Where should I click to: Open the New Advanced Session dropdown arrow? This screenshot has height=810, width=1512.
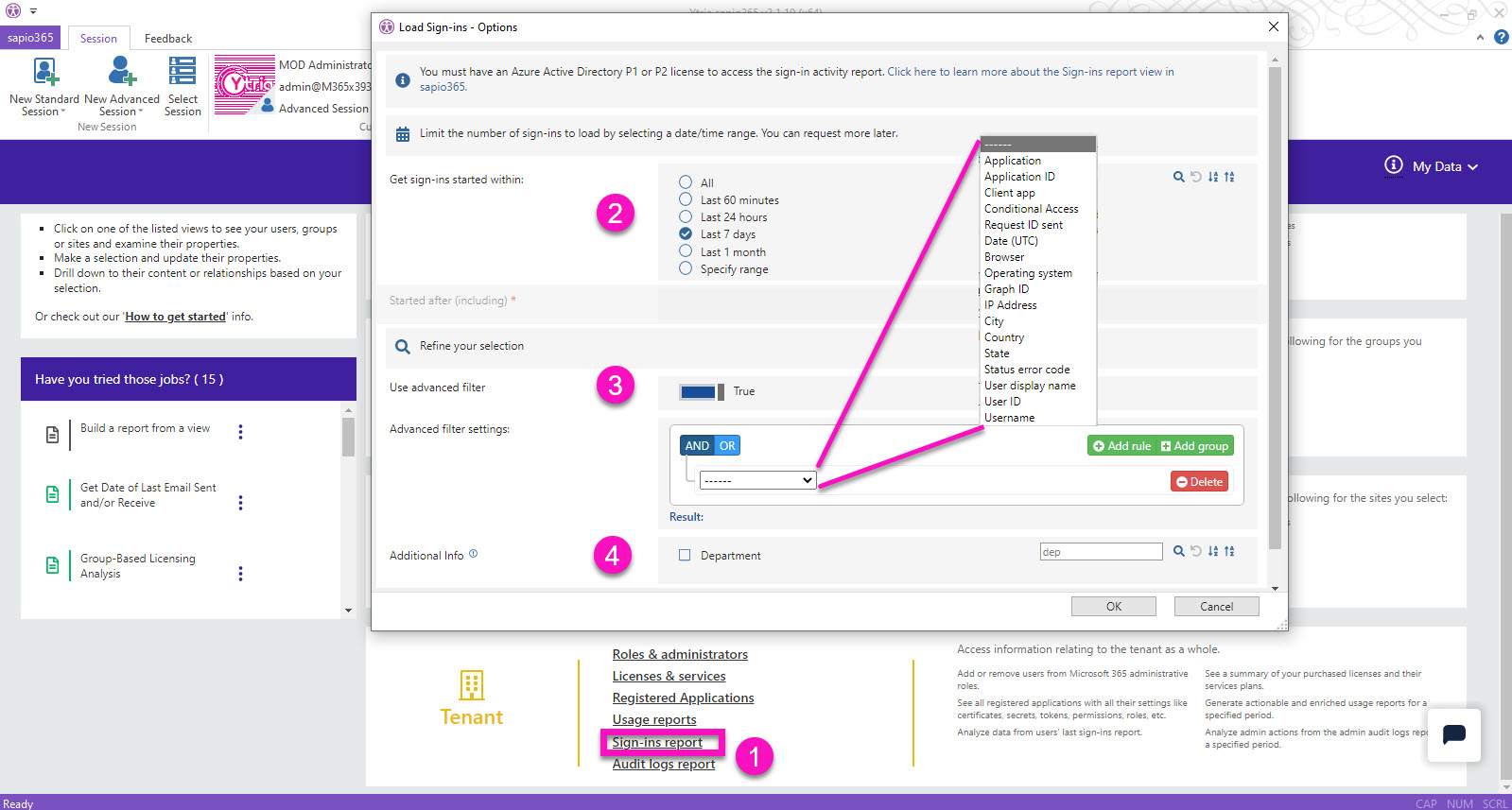141,112
